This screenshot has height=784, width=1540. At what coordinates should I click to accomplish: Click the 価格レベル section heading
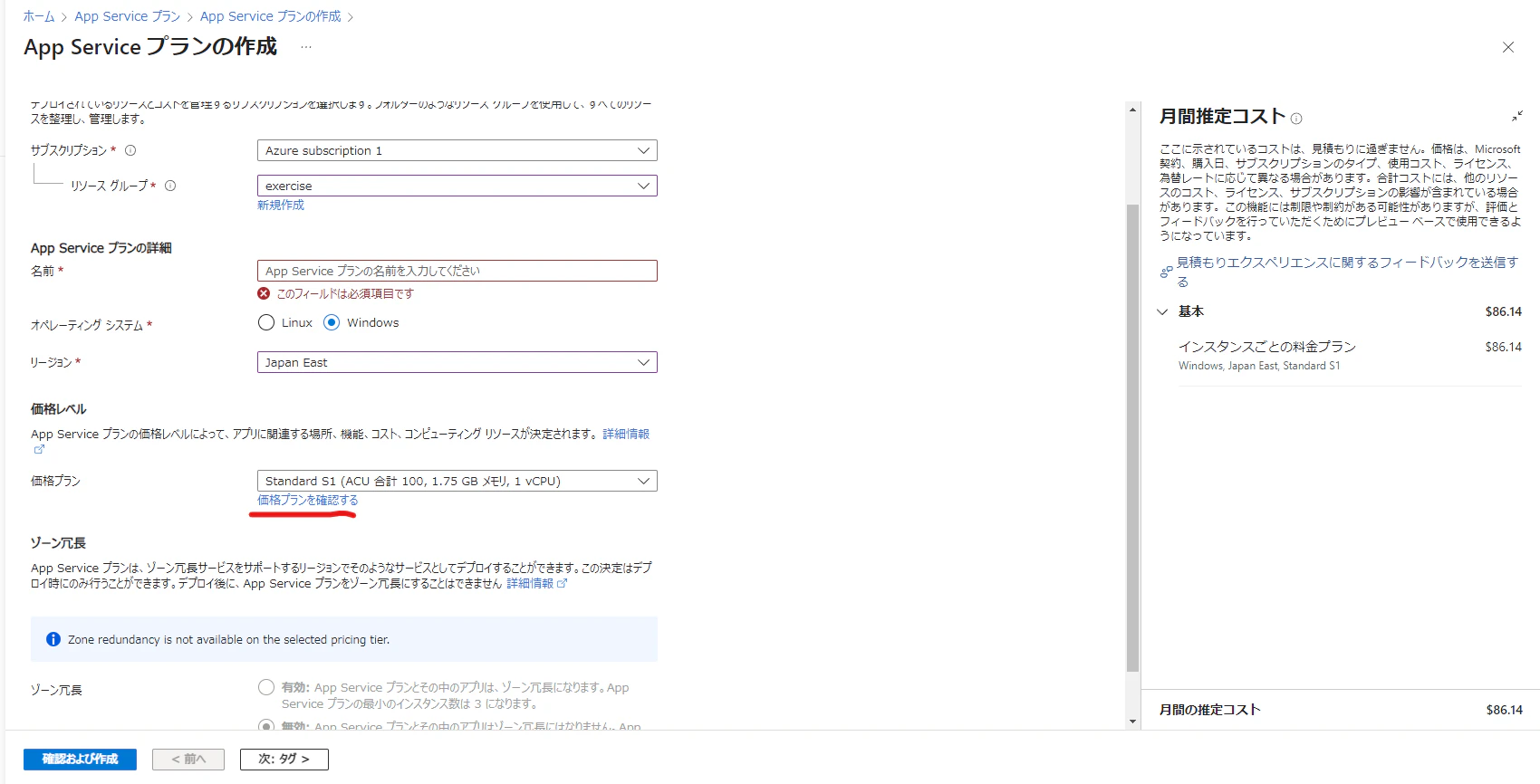pos(58,409)
